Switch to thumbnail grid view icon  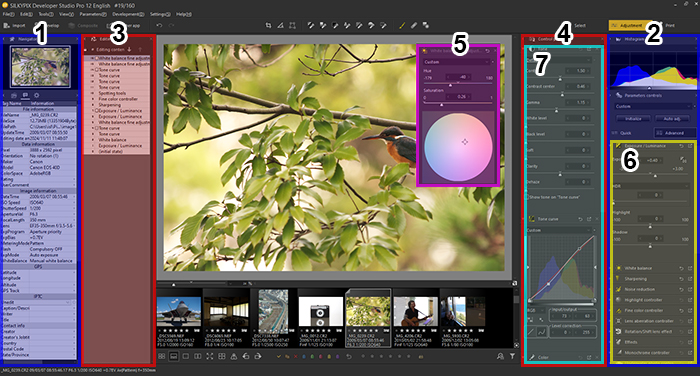(161, 356)
